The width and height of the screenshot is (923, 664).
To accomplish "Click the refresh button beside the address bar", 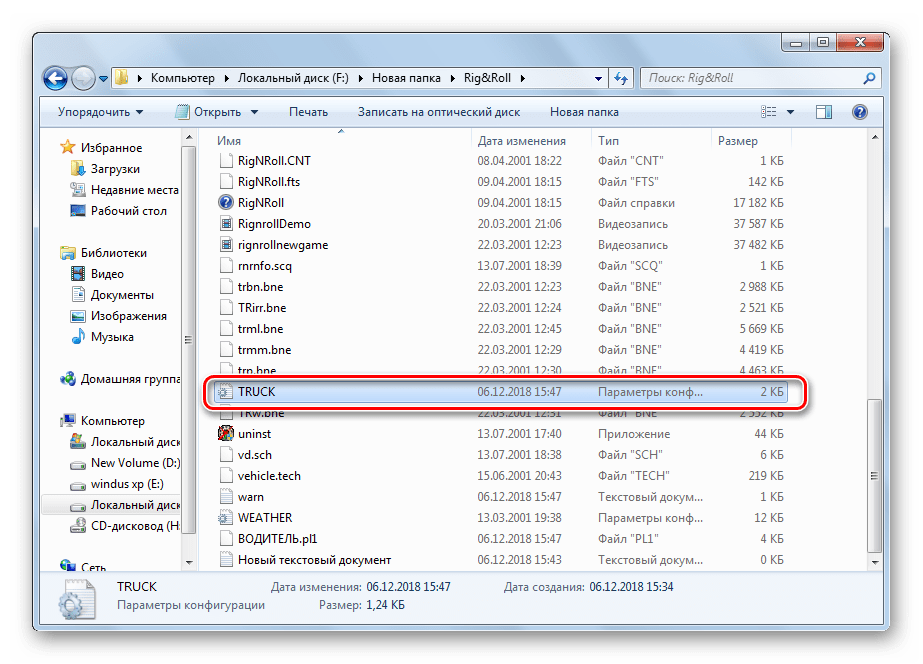I will click(621, 78).
